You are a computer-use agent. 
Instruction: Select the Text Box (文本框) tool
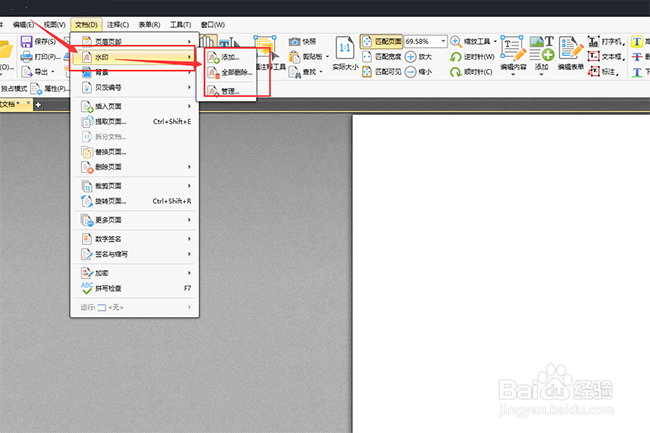606,56
